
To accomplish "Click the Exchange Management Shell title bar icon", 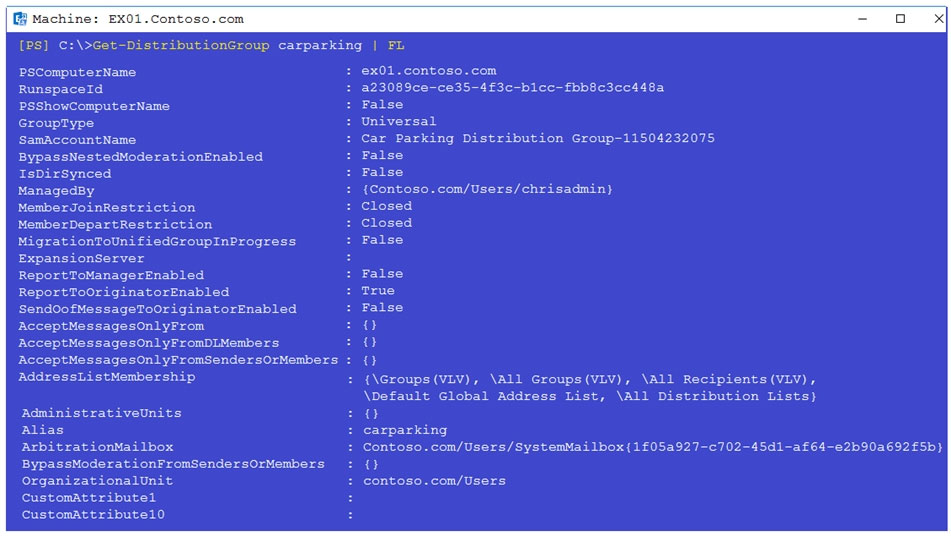I will [20, 19].
